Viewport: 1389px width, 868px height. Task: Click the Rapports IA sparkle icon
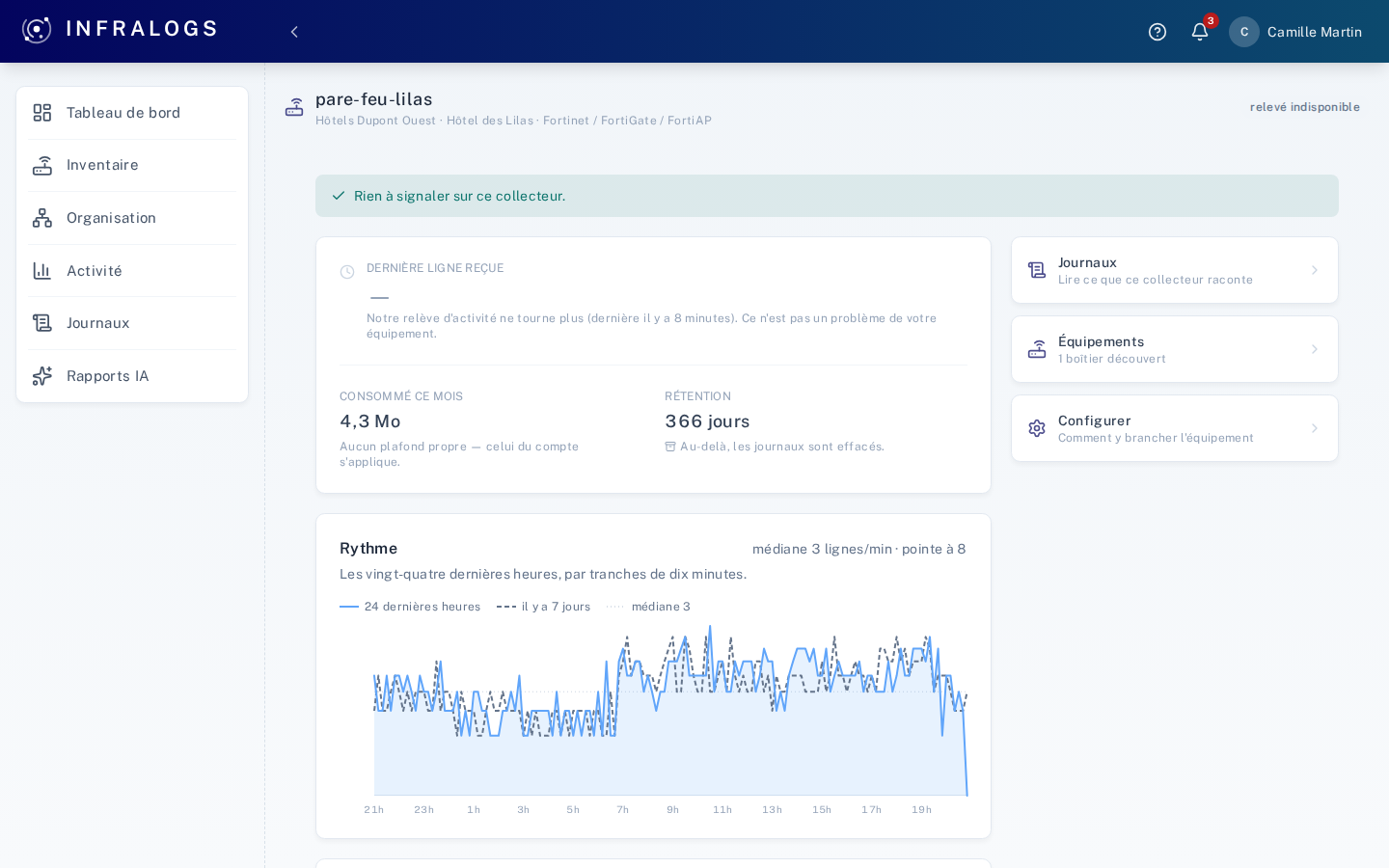tap(42, 376)
